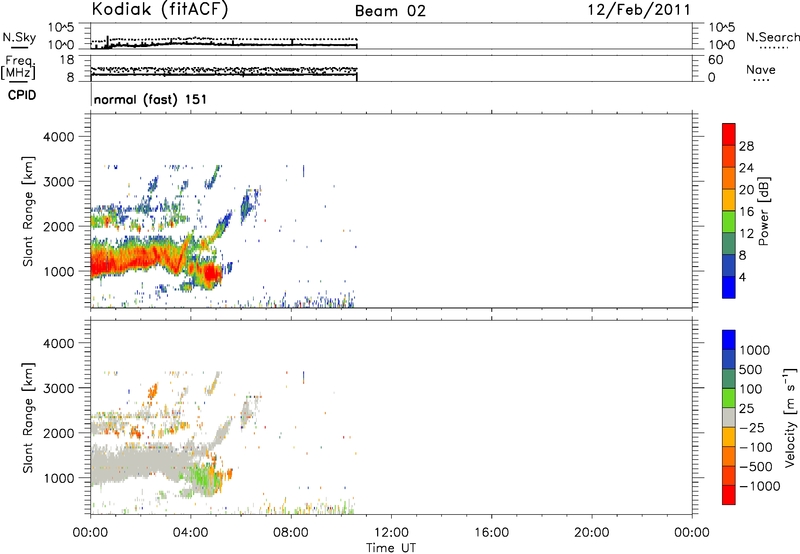Click the 04:00 time axis label
The width and height of the screenshot is (800, 554).
(191, 533)
